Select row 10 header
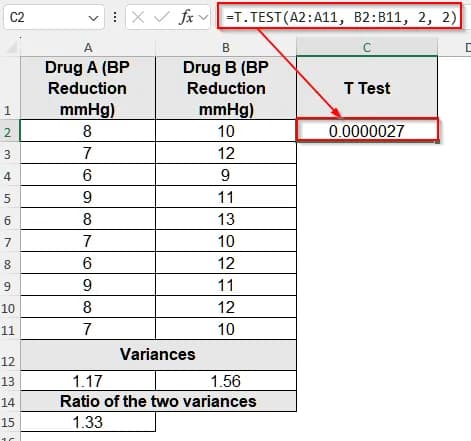Screen dimensions: 471x441 pyautogui.click(x=10, y=307)
